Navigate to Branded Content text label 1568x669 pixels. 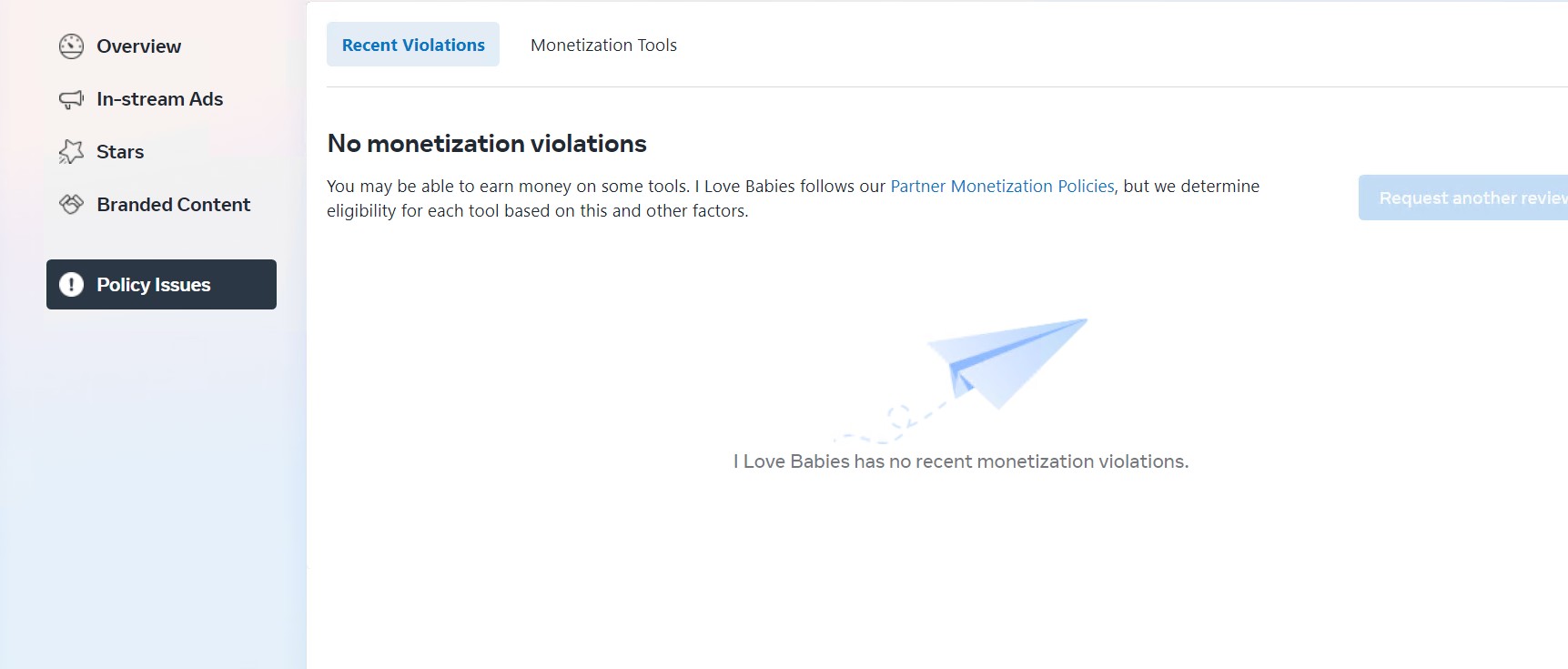pyautogui.click(x=173, y=205)
